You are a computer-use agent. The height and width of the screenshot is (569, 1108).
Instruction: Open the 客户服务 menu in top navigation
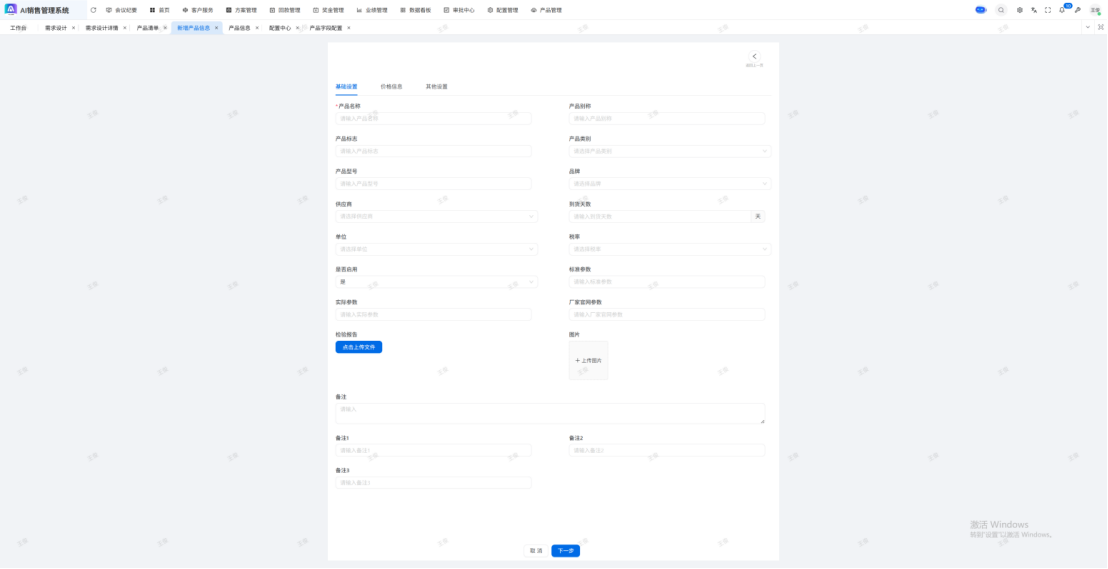[198, 10]
